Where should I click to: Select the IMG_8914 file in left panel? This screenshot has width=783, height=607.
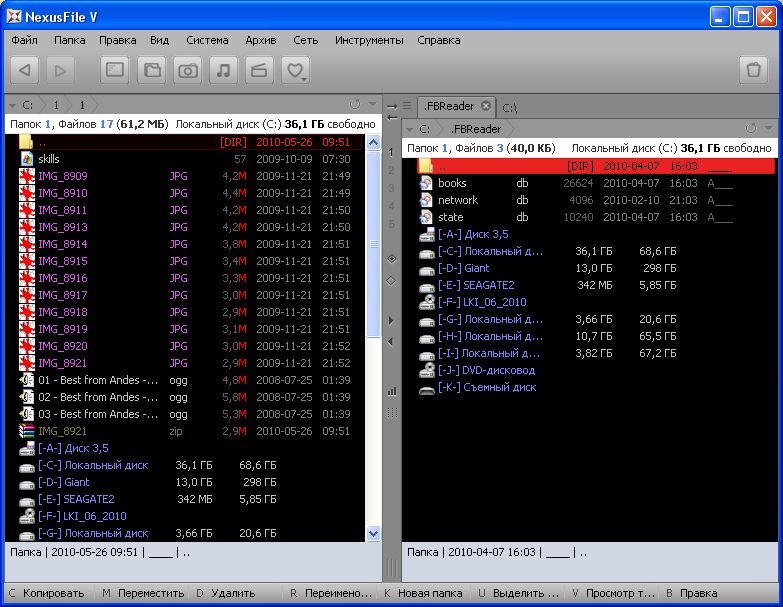[62, 244]
